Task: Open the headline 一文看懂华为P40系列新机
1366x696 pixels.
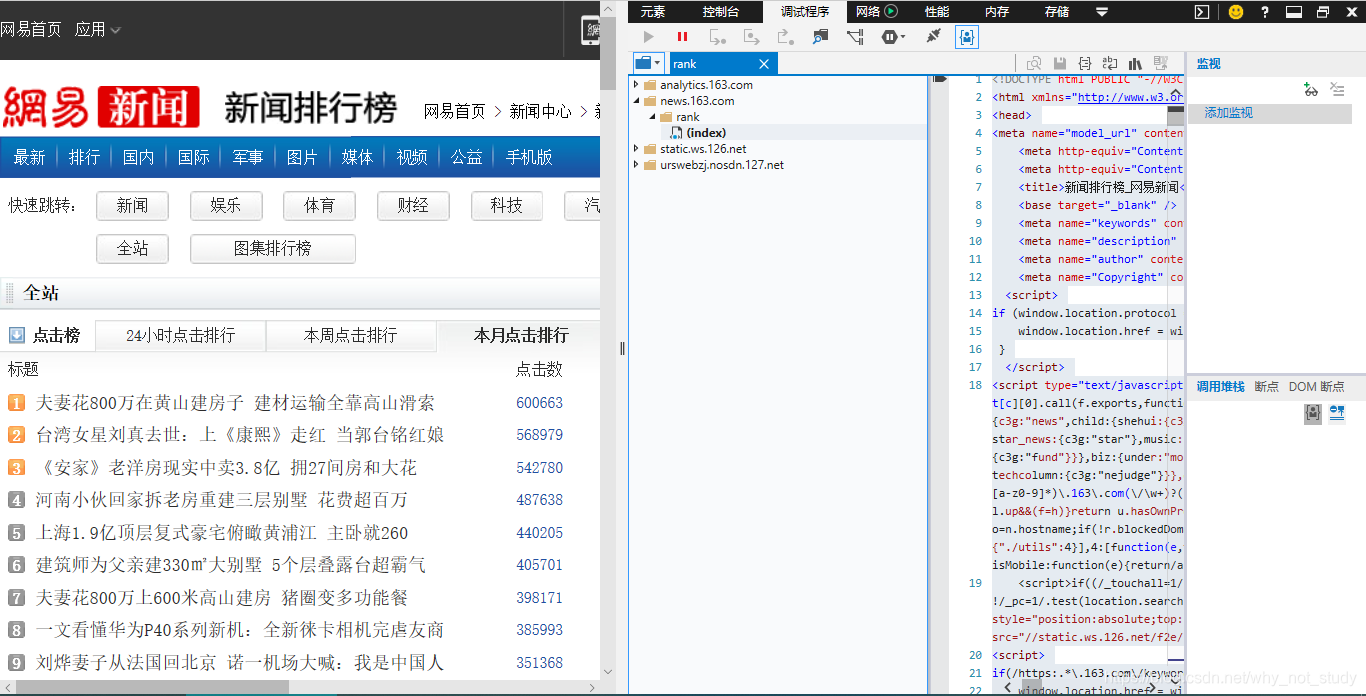Action: [240, 630]
